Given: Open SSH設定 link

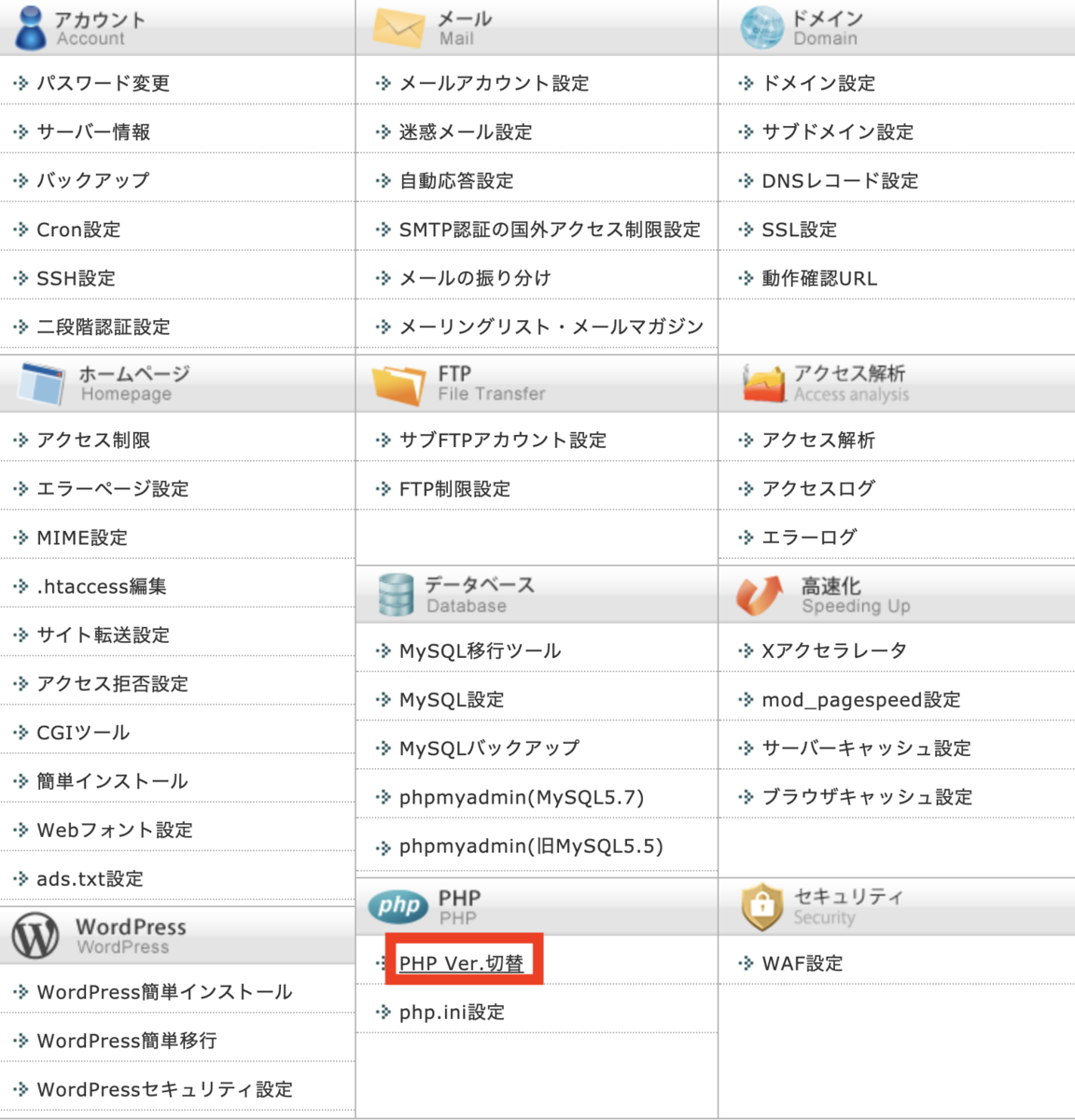Looking at the screenshot, I should pos(76,278).
